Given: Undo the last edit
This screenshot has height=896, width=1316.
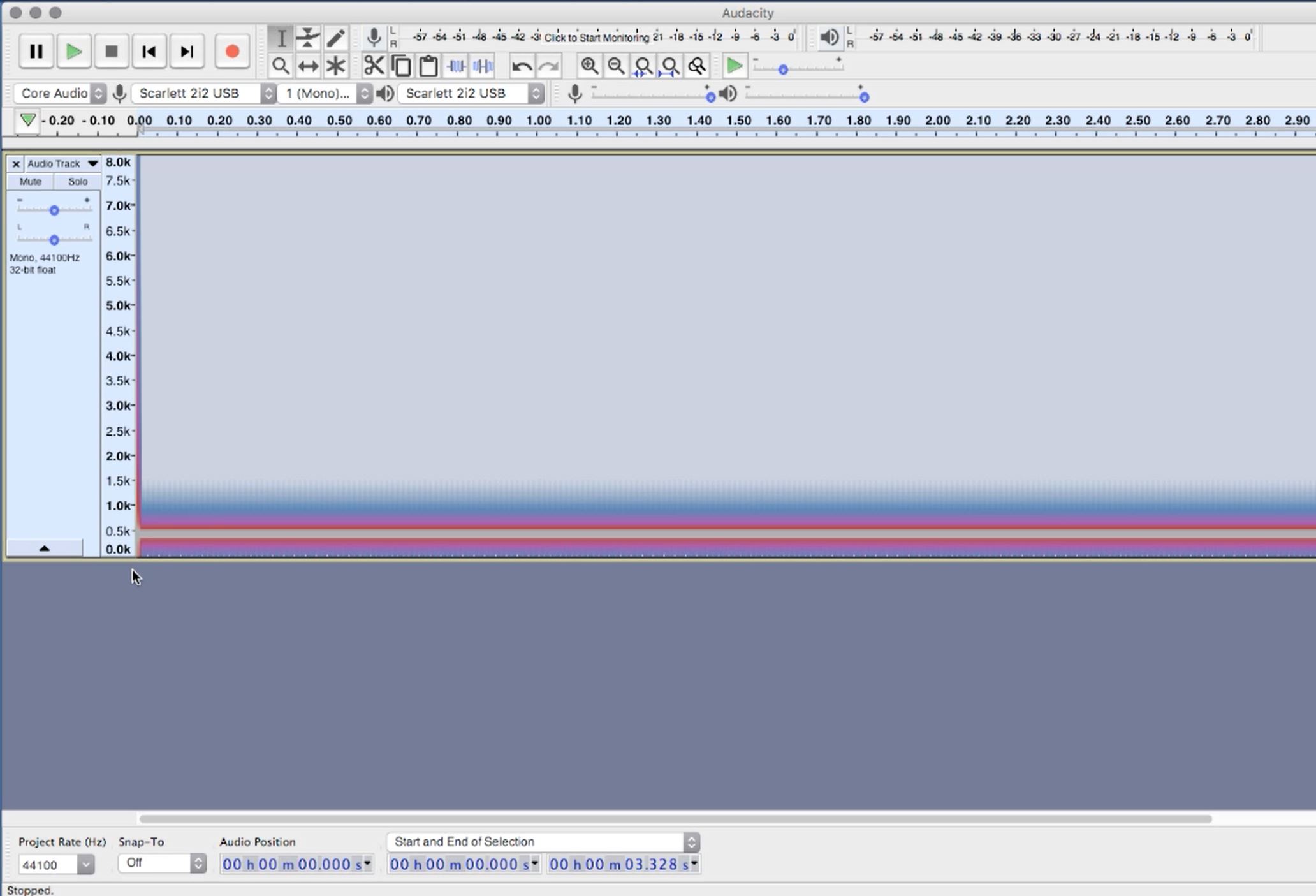Looking at the screenshot, I should pos(521,66).
